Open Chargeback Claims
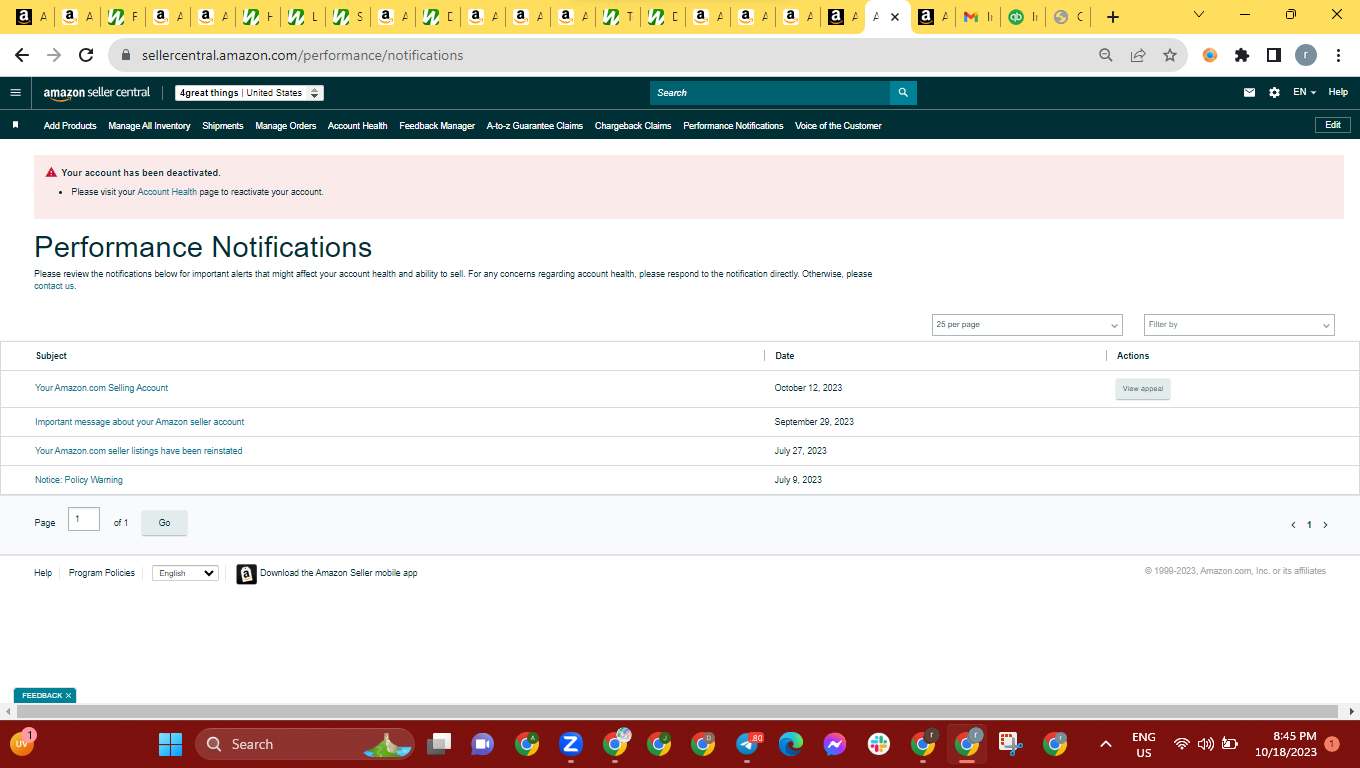This screenshot has width=1360, height=768. click(633, 126)
